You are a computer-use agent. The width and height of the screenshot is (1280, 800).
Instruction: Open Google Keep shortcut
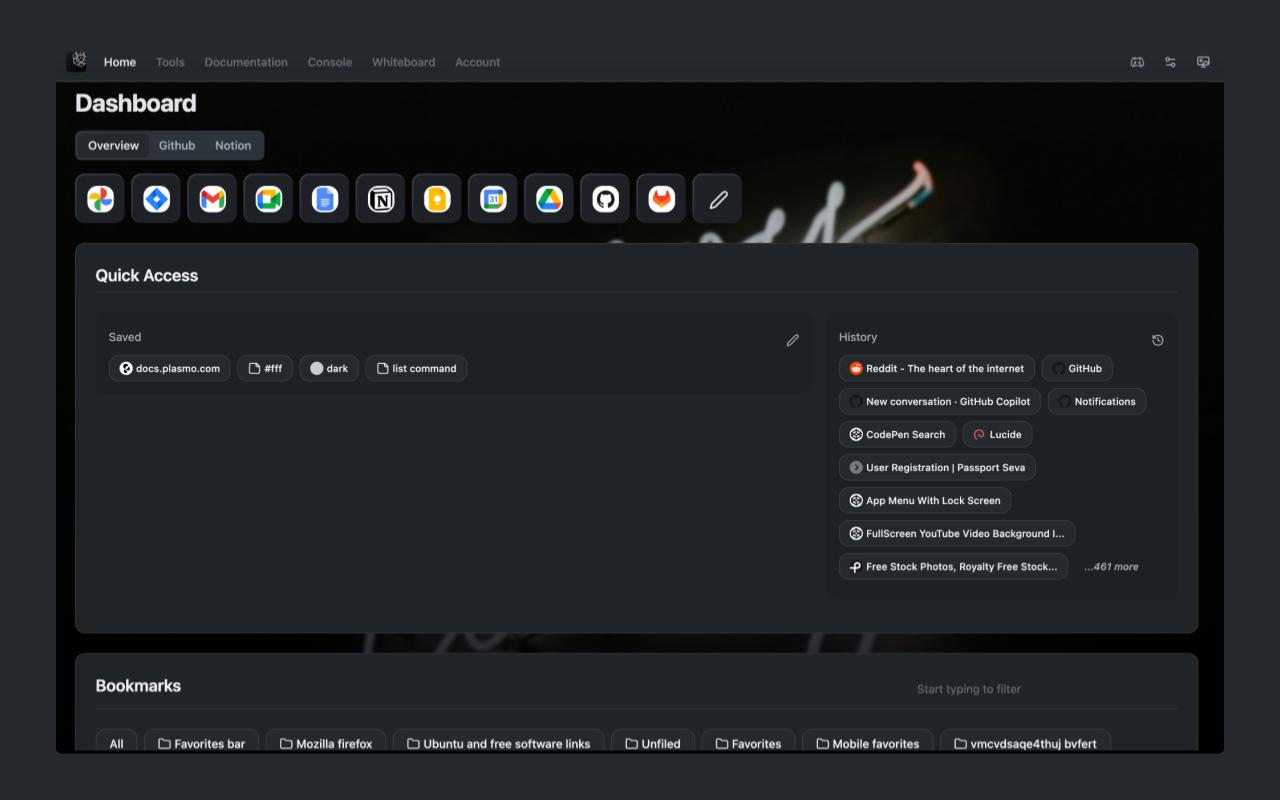436,198
